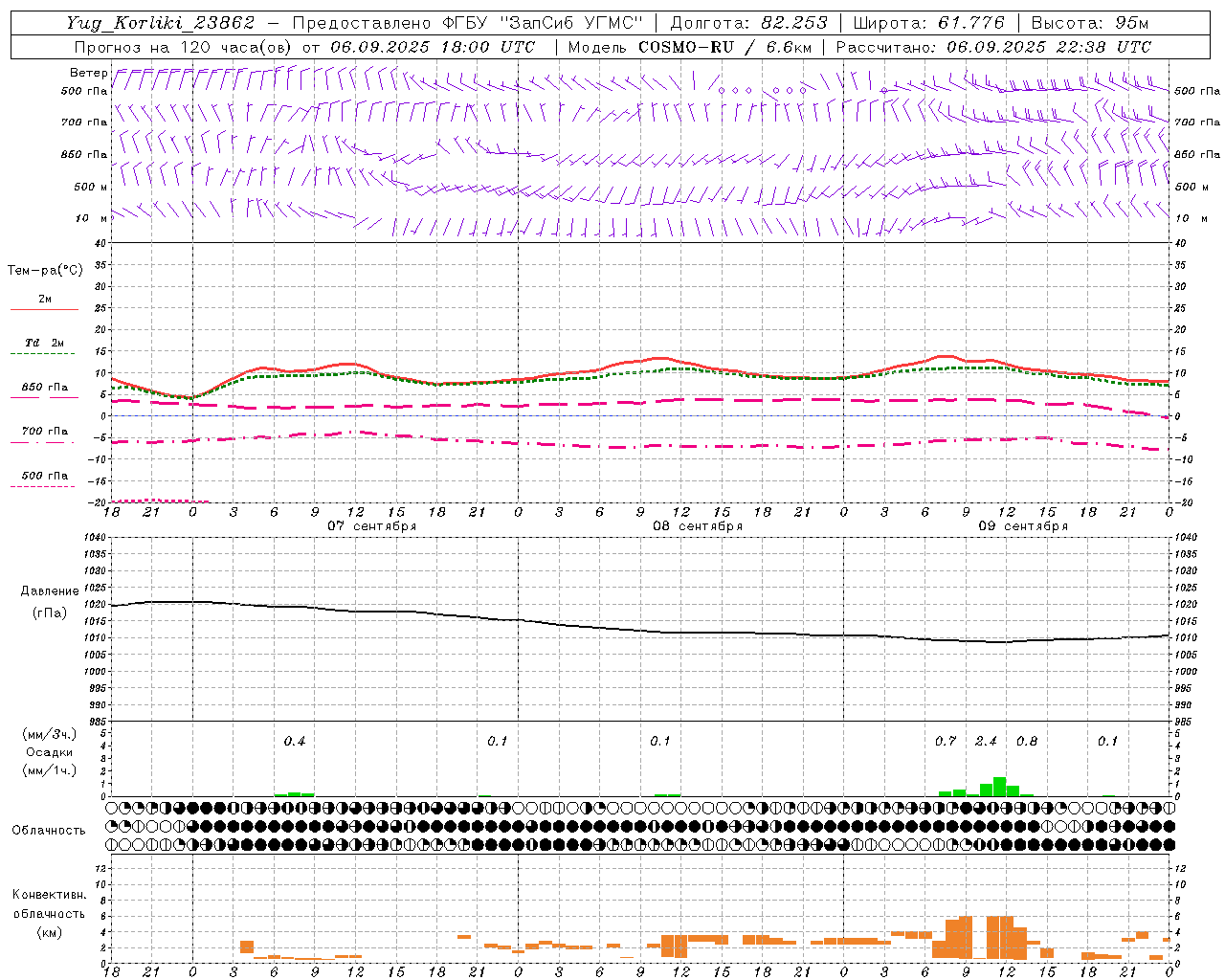Viewport: 1225px width, 980px height.
Task: Click the dash-dot pink line sample under 700 гПа legend
Action: coord(44,442)
